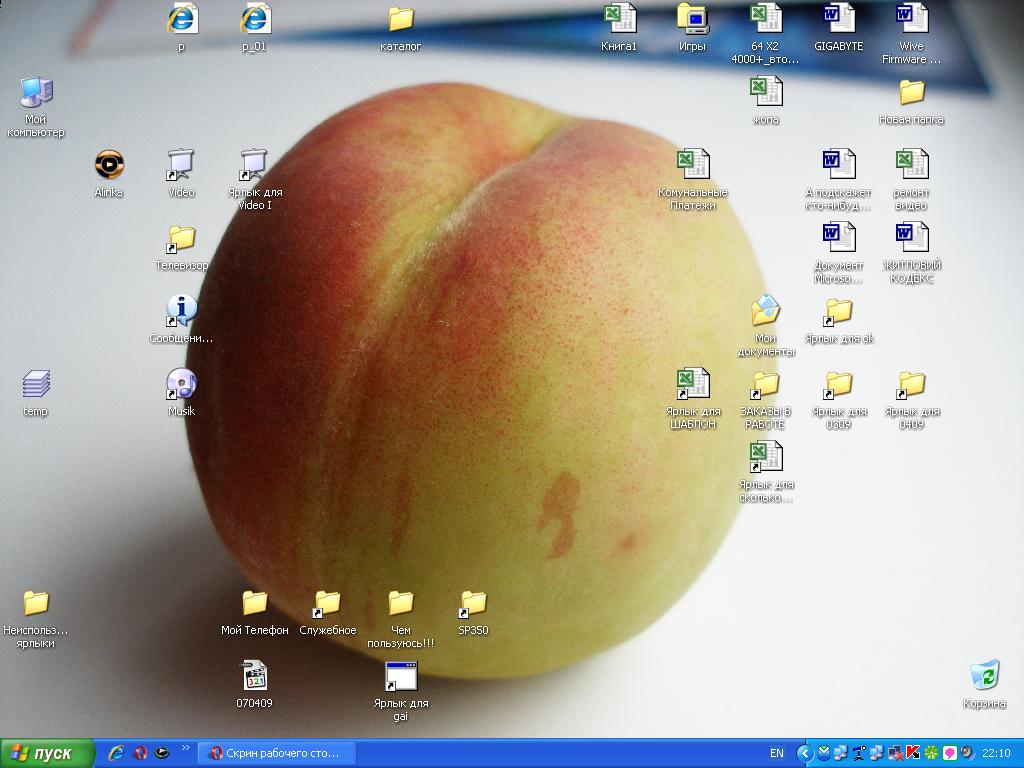Viewport: 1024px width, 768px height.
Task: Expand hidden Quick Launch items chevron
Action: tap(185, 749)
